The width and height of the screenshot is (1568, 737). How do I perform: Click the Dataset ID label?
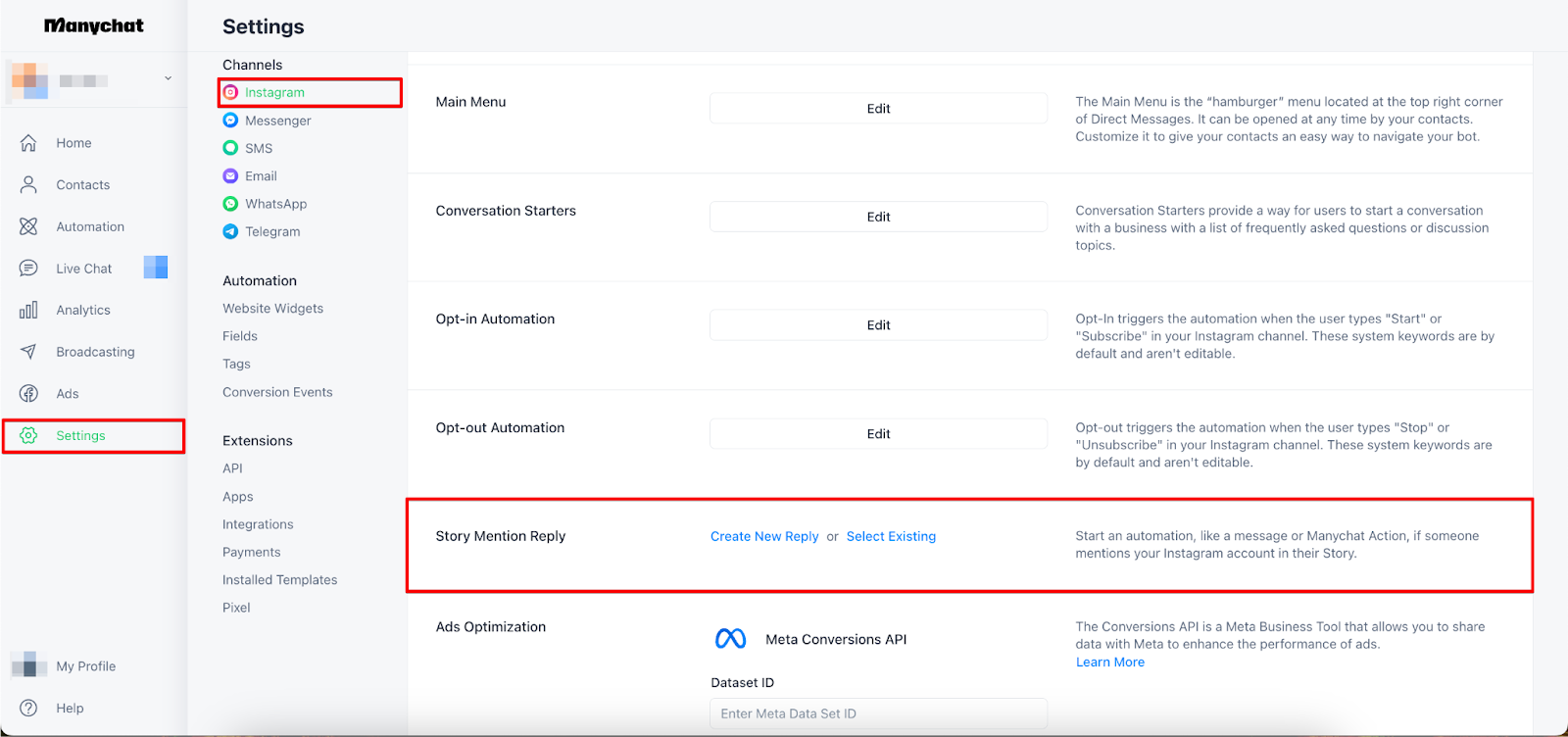pos(743,683)
